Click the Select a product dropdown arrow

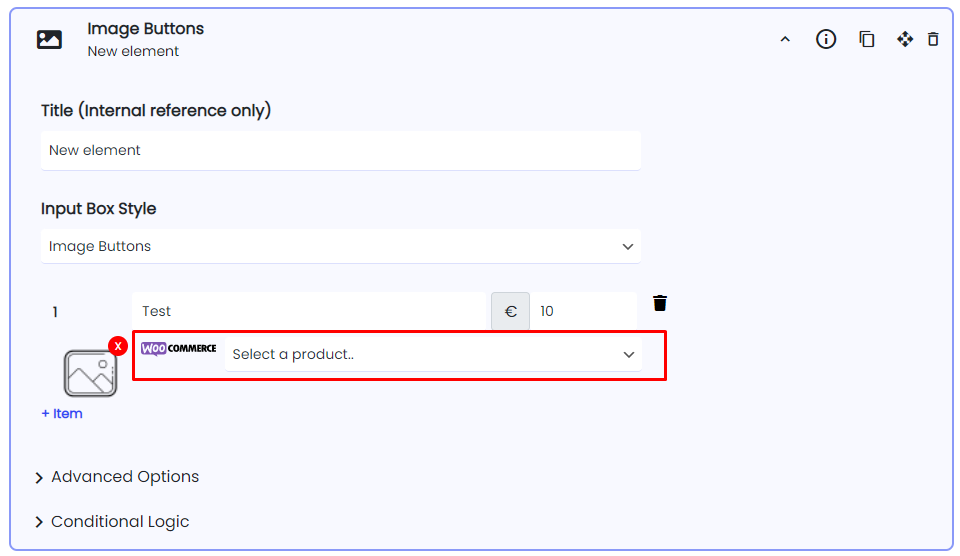click(629, 355)
